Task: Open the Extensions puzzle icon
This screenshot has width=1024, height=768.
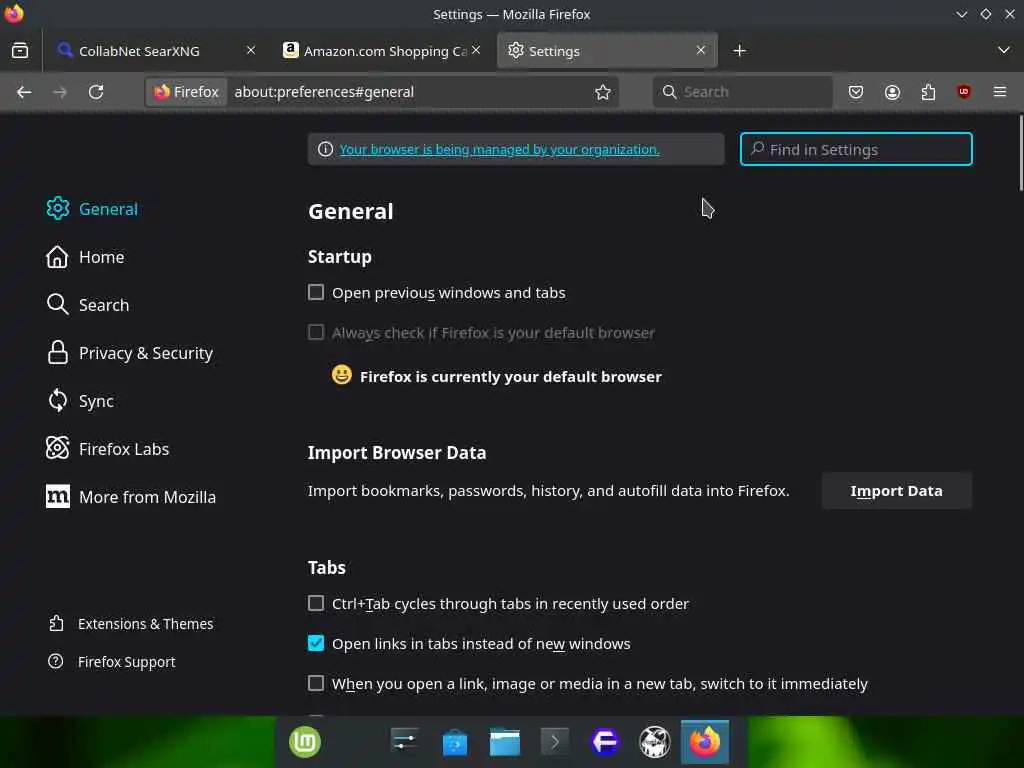Action: 928,92
